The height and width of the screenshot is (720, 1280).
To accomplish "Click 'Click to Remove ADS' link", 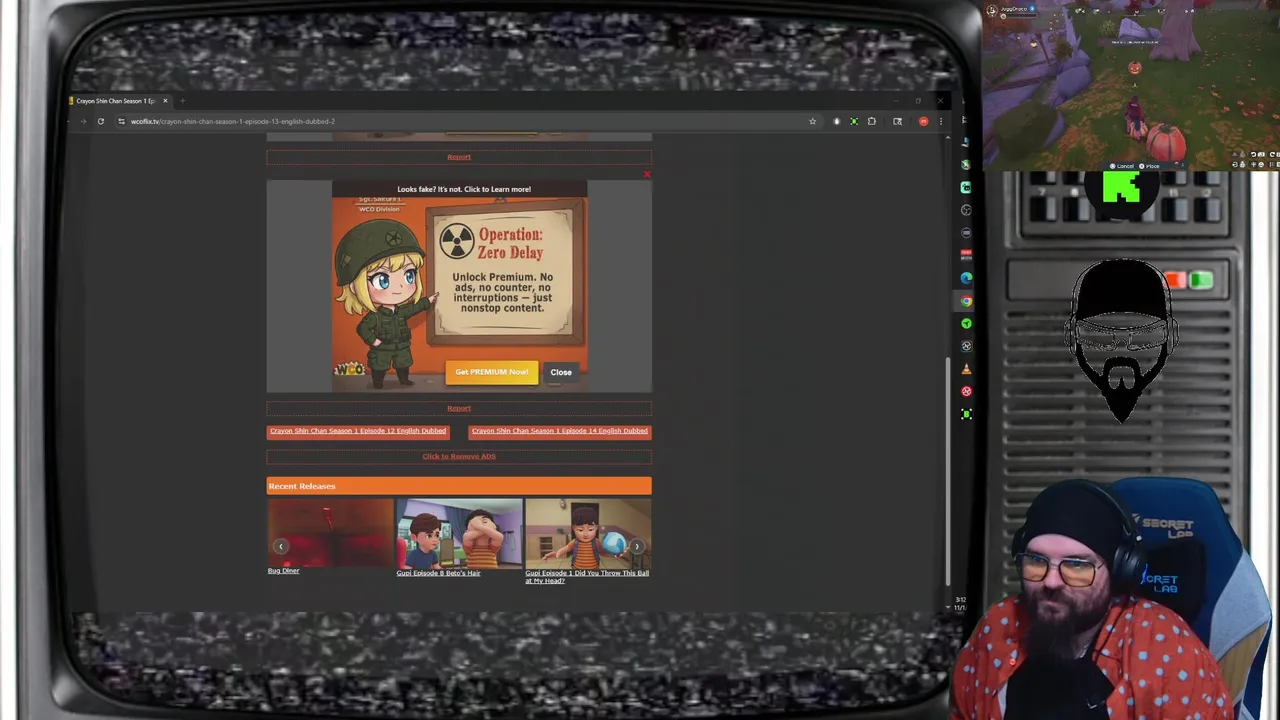I will point(459,456).
